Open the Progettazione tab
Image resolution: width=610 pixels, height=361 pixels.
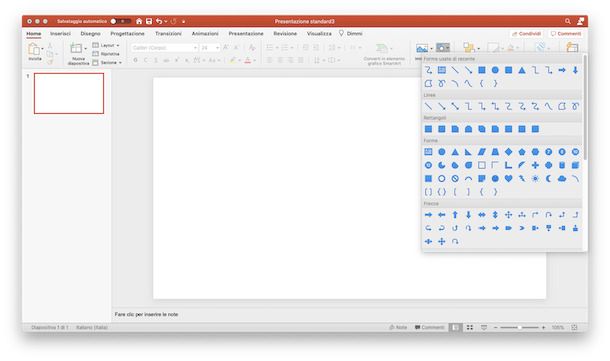coord(127,34)
